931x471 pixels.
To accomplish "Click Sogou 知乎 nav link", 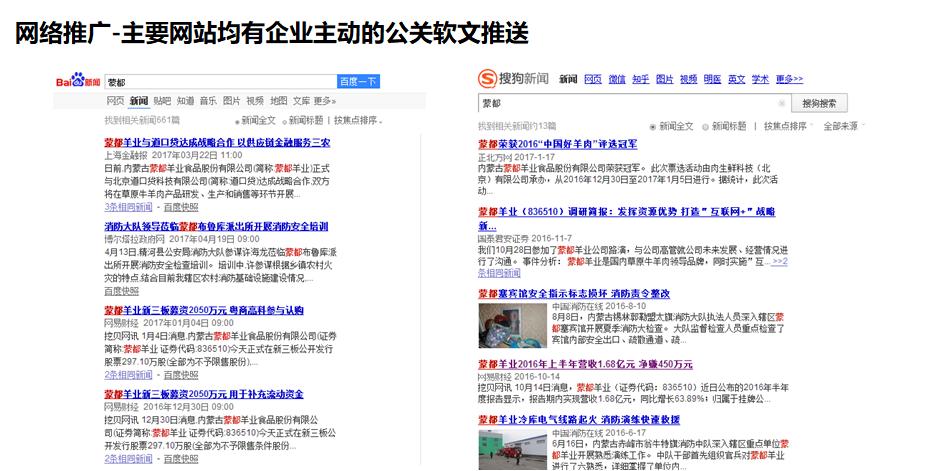I will coord(641,79).
